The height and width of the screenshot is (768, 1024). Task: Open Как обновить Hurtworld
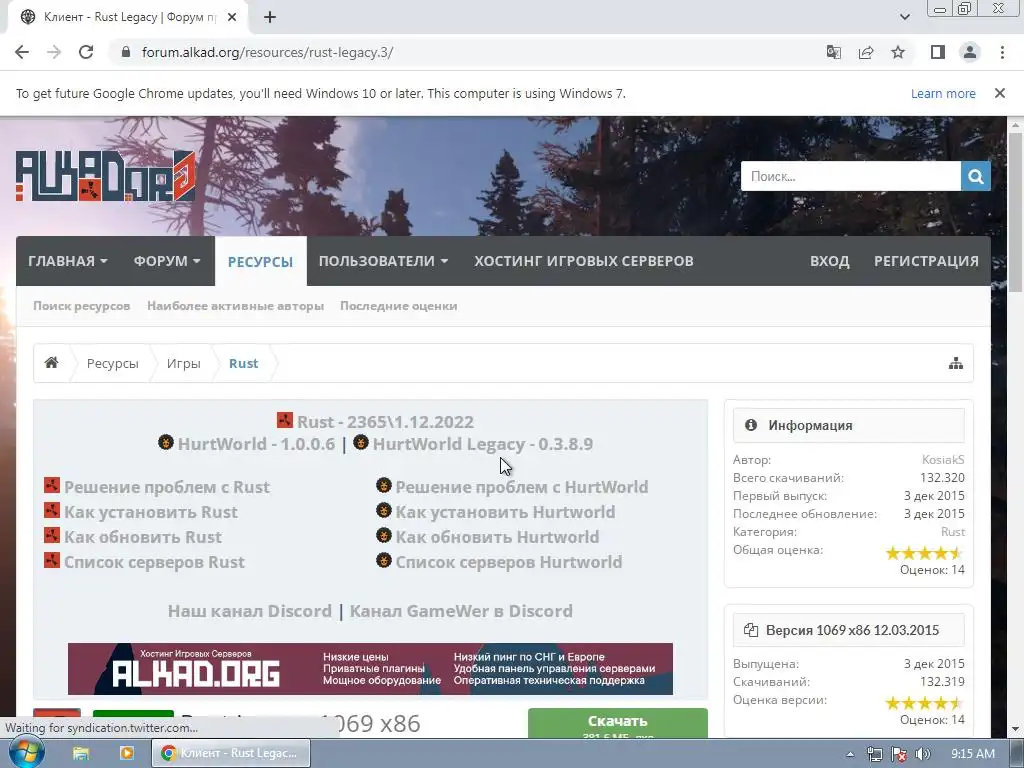pyautogui.click(x=497, y=537)
